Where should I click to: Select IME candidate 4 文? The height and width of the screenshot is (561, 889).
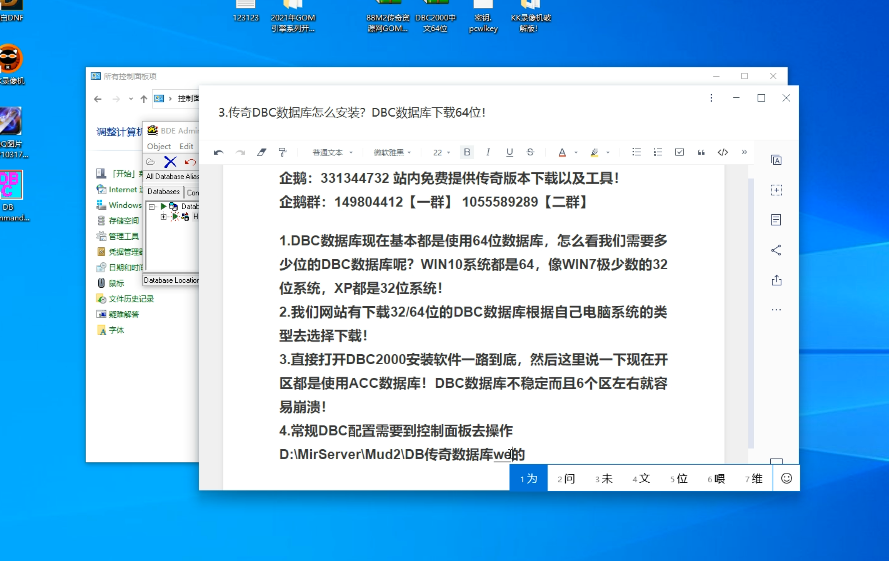pos(641,479)
